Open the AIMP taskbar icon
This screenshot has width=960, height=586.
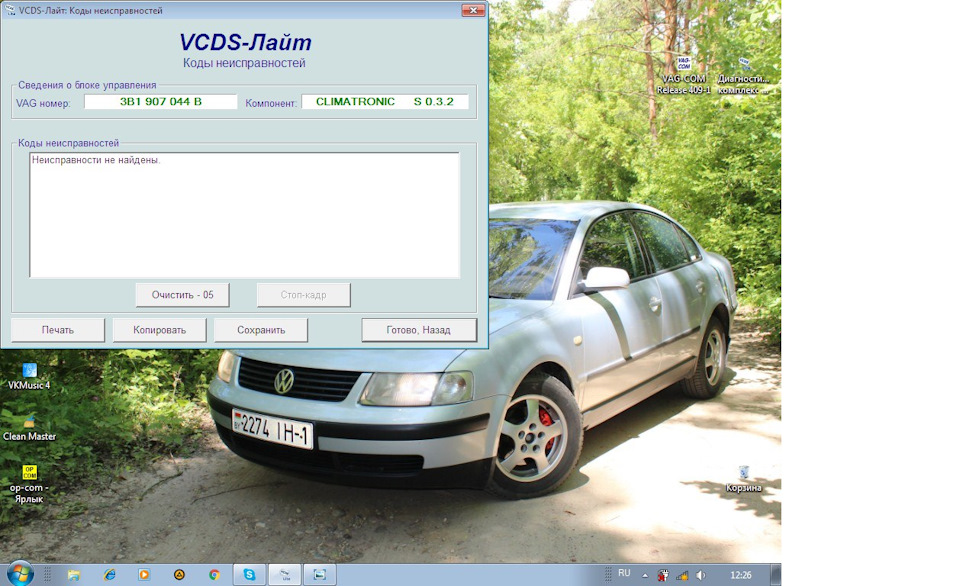click(179, 575)
